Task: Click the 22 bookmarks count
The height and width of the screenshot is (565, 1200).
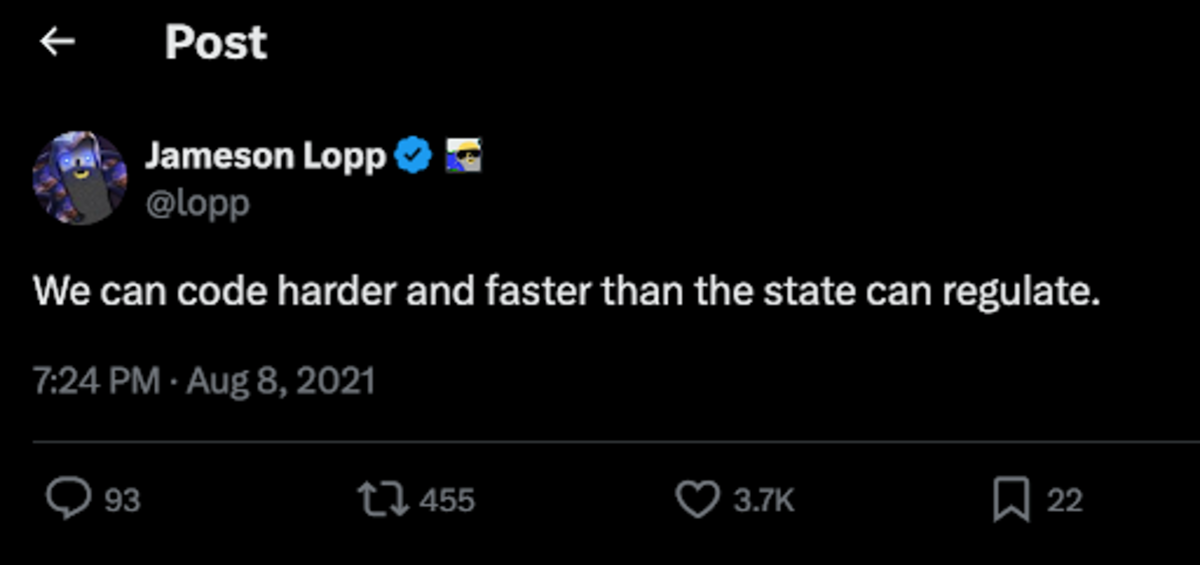Action: [x=1064, y=500]
